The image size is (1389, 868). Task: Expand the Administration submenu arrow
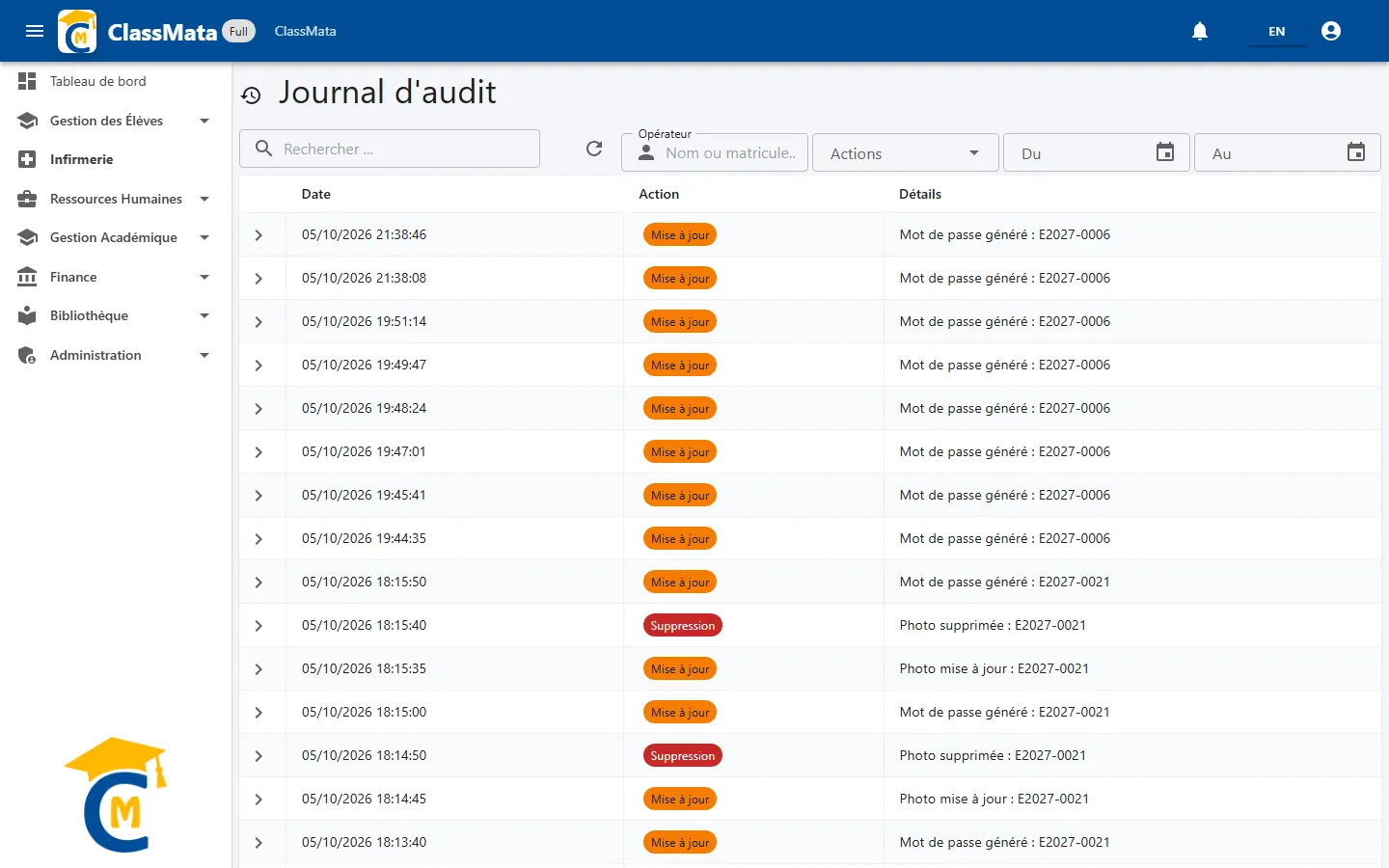pos(204,355)
